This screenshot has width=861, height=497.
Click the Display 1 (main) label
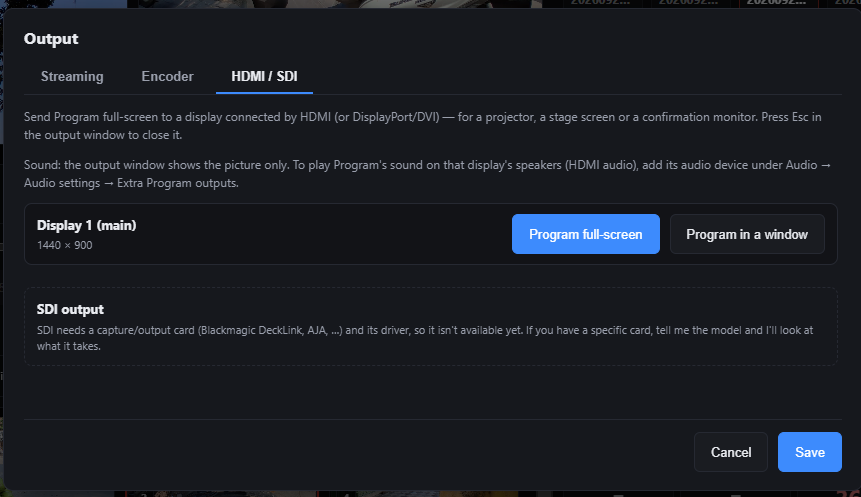tap(86, 225)
